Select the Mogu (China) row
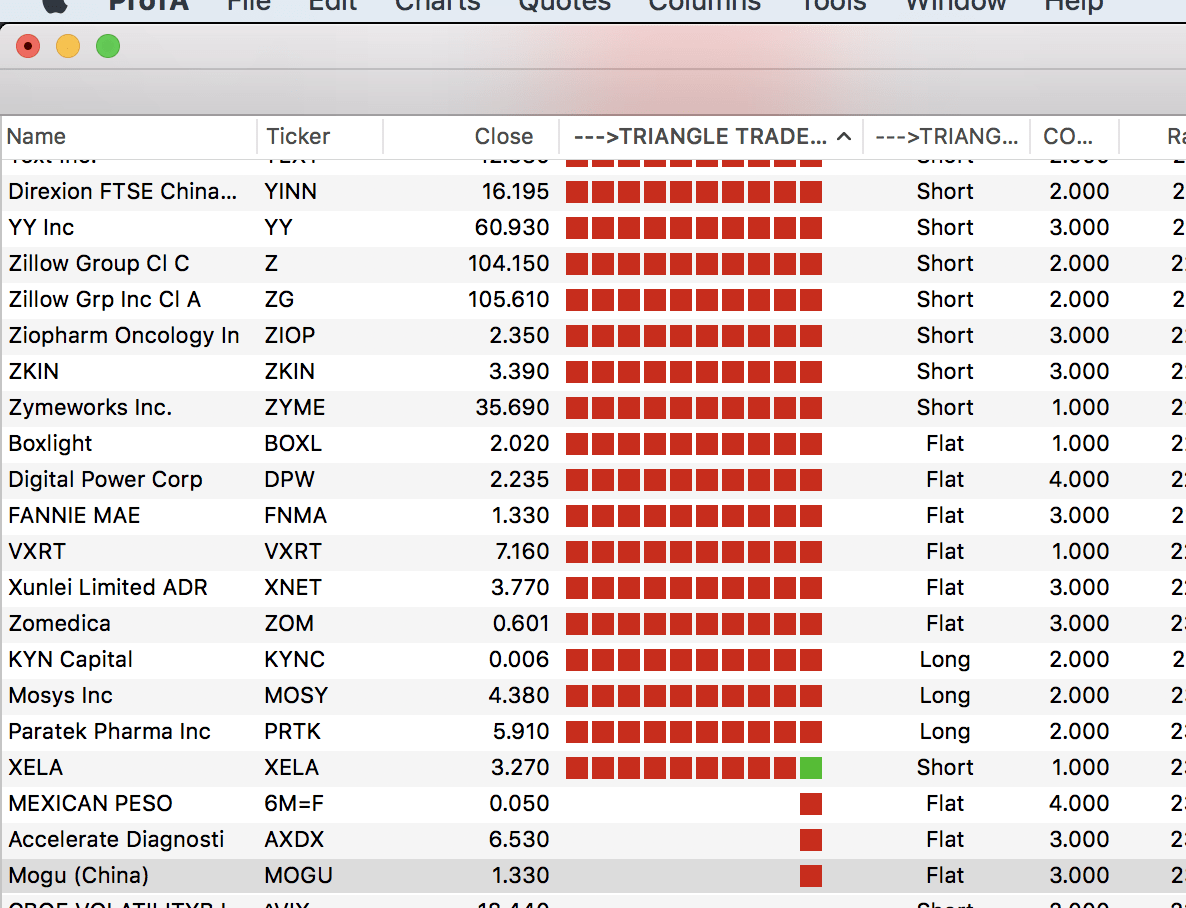This screenshot has width=1186, height=908. pos(593,875)
